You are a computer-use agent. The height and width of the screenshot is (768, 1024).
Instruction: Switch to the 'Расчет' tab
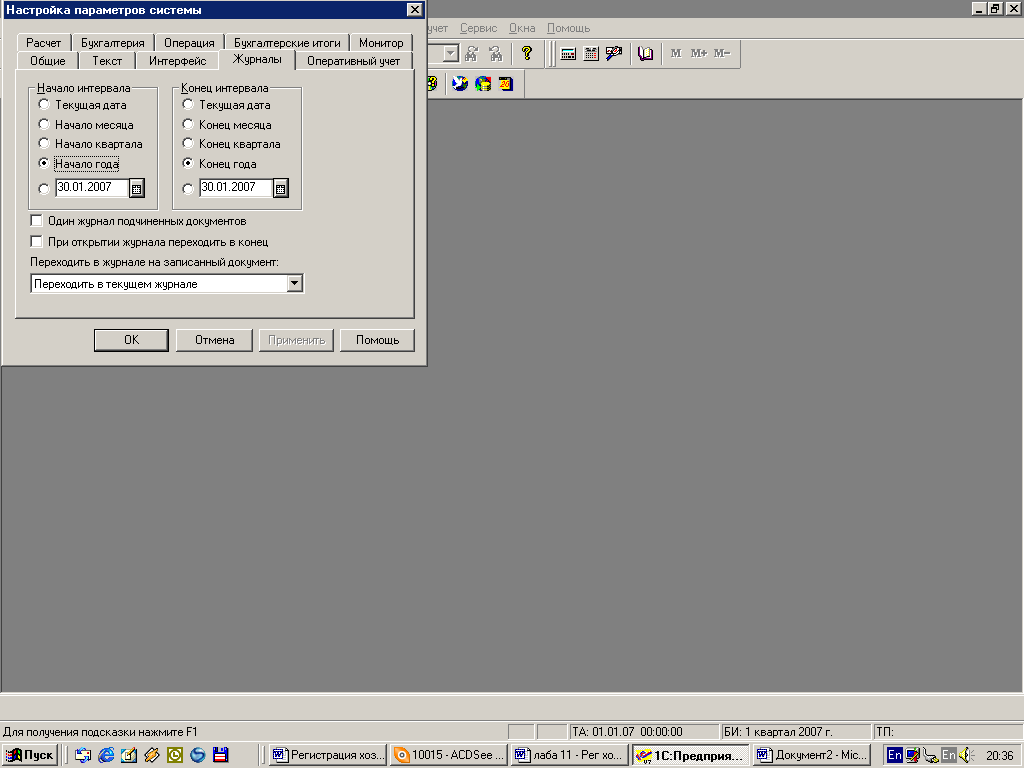pos(44,42)
